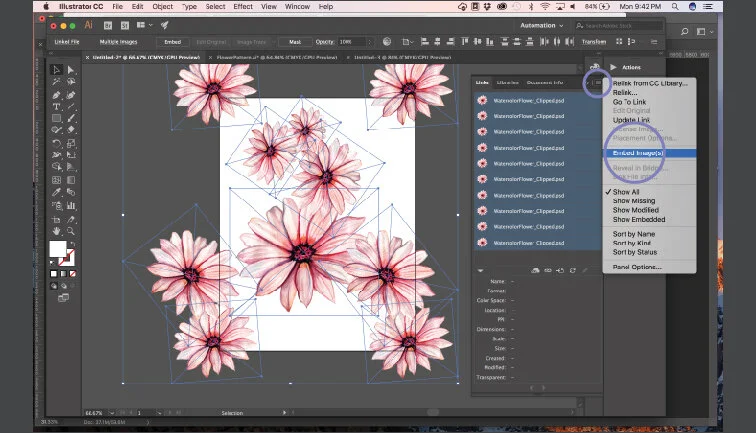Choose the Hand tool
Image resolution: width=756 pixels, height=433 pixels.
pyautogui.click(x=56, y=231)
